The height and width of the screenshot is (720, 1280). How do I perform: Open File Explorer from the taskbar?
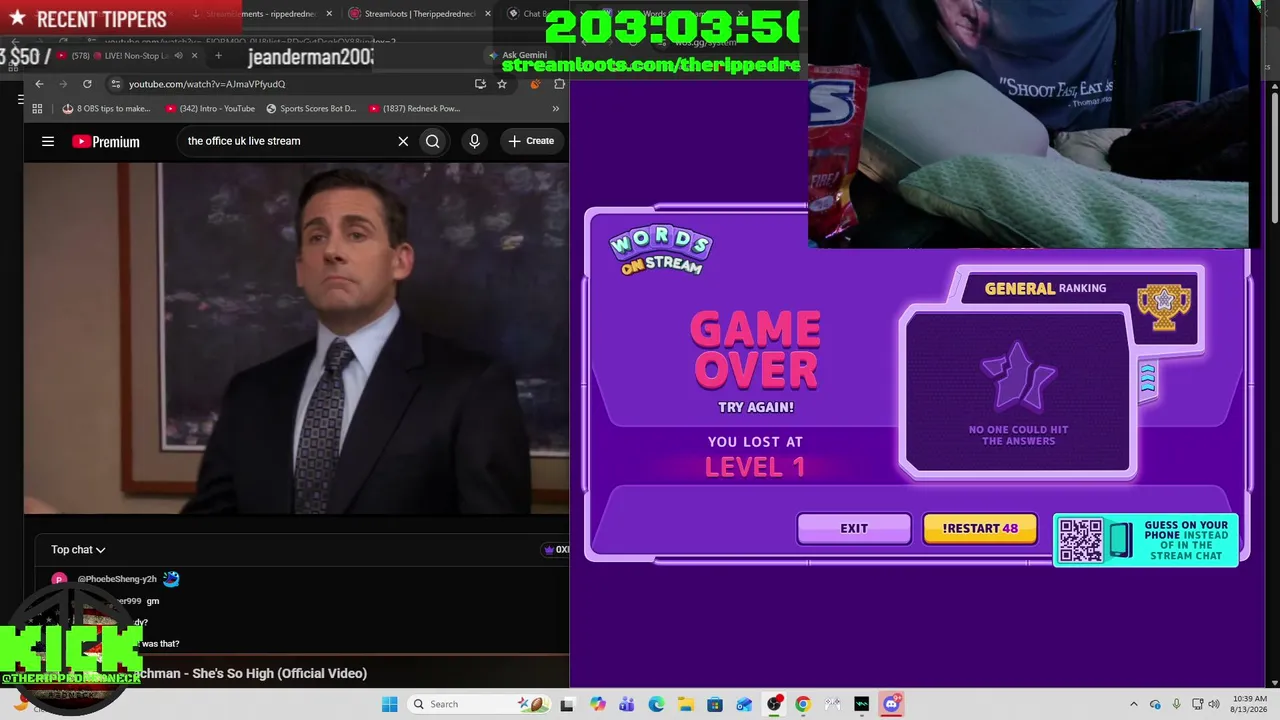click(x=685, y=704)
